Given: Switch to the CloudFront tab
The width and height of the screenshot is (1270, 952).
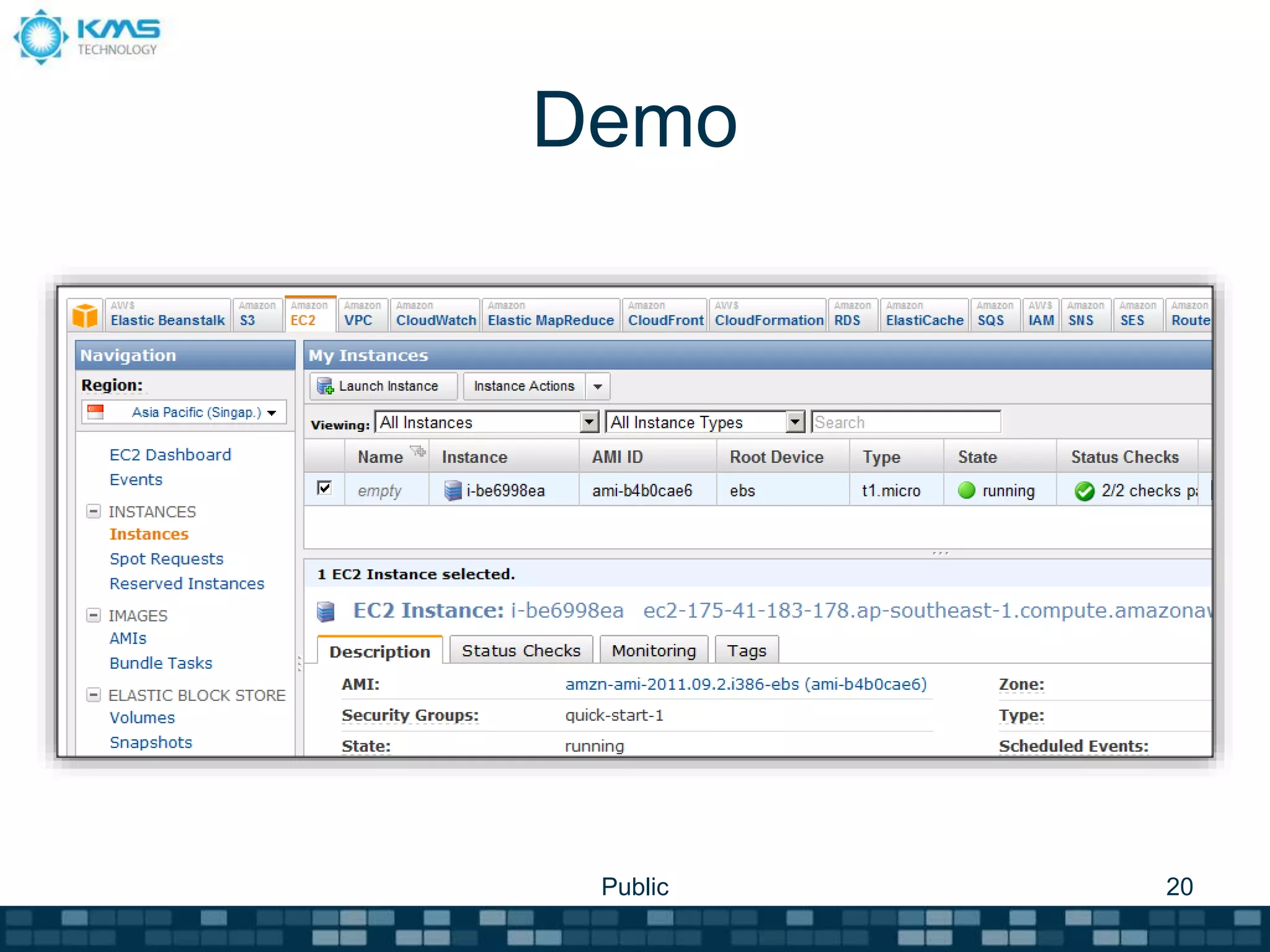Looking at the screenshot, I should (x=665, y=314).
